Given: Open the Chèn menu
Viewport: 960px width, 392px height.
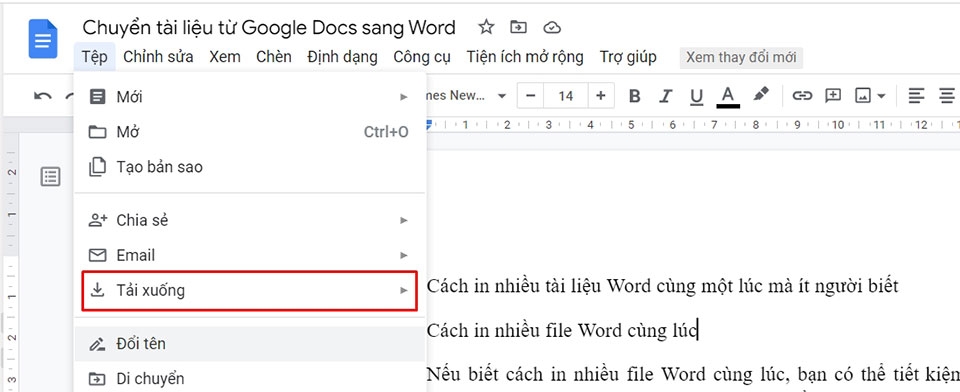Looking at the screenshot, I should tap(274, 57).
